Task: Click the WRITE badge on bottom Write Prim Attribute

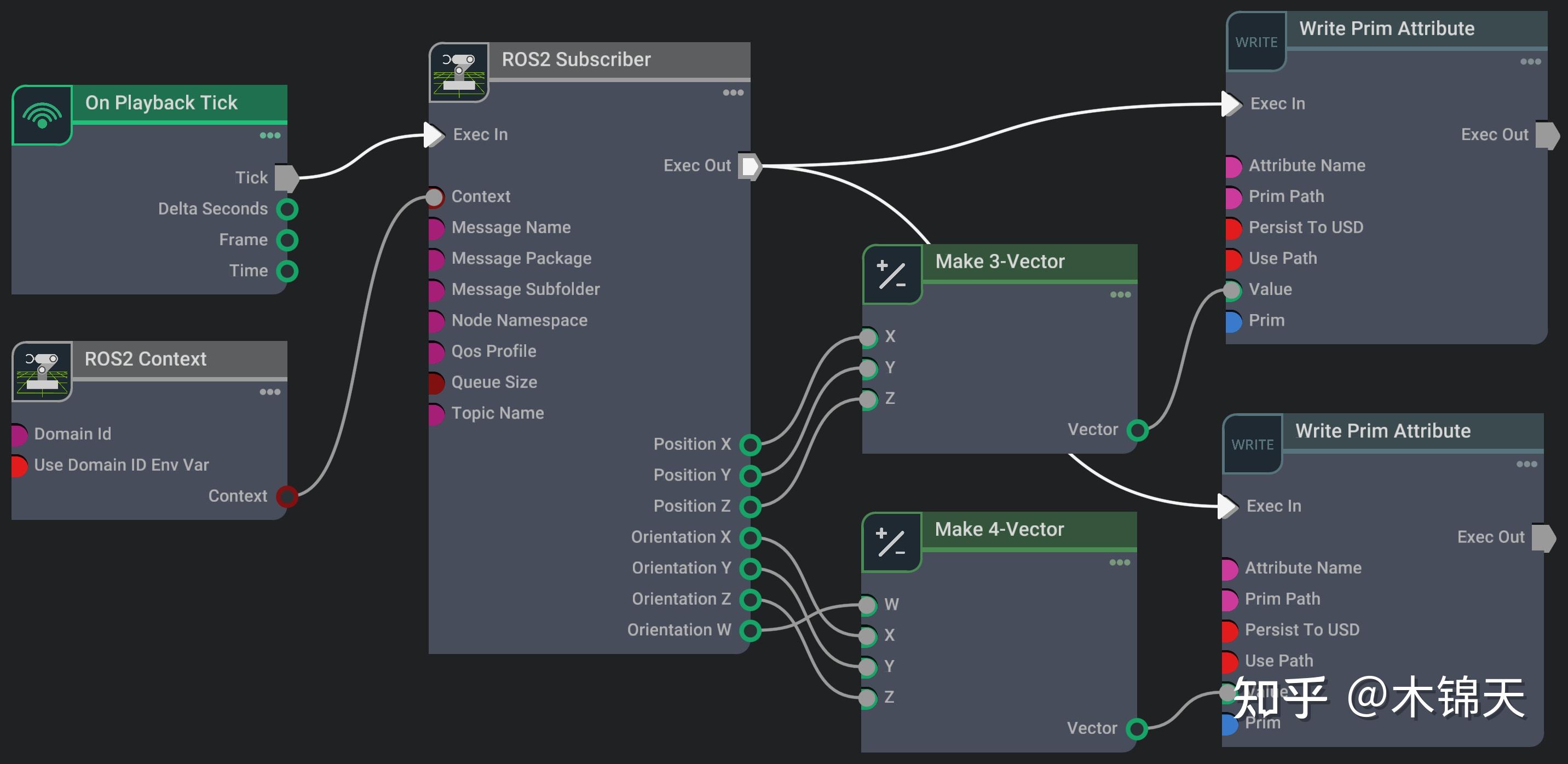Action: click(x=1252, y=443)
